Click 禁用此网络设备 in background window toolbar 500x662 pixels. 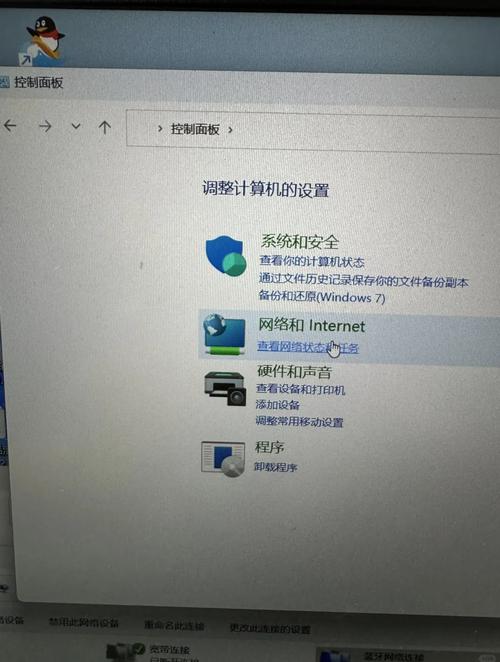[x=84, y=622]
